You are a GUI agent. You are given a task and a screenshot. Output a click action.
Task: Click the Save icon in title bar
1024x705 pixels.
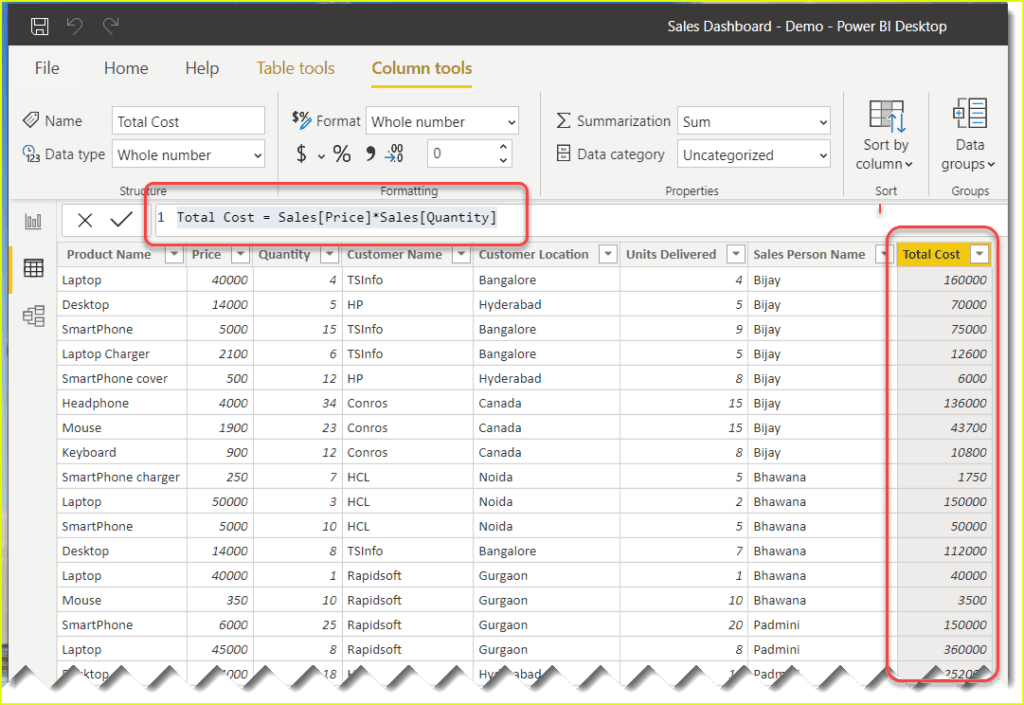tap(40, 26)
